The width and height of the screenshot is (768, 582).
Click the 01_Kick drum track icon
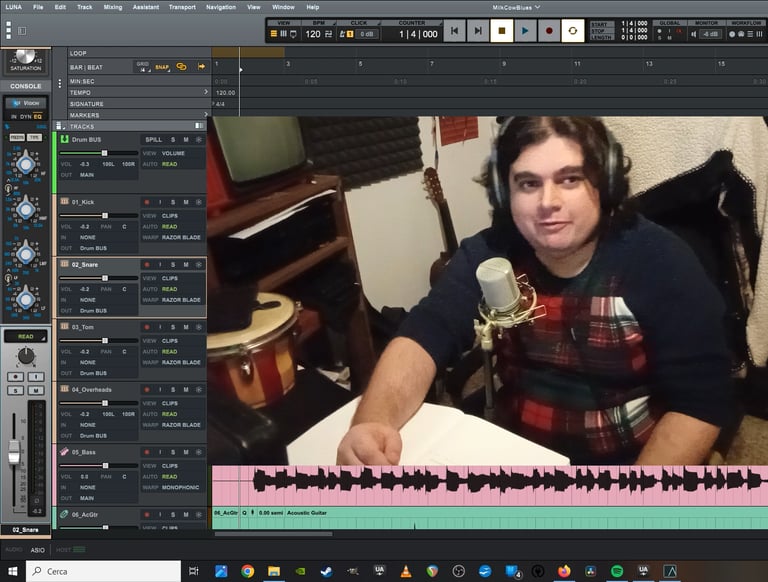coord(64,201)
